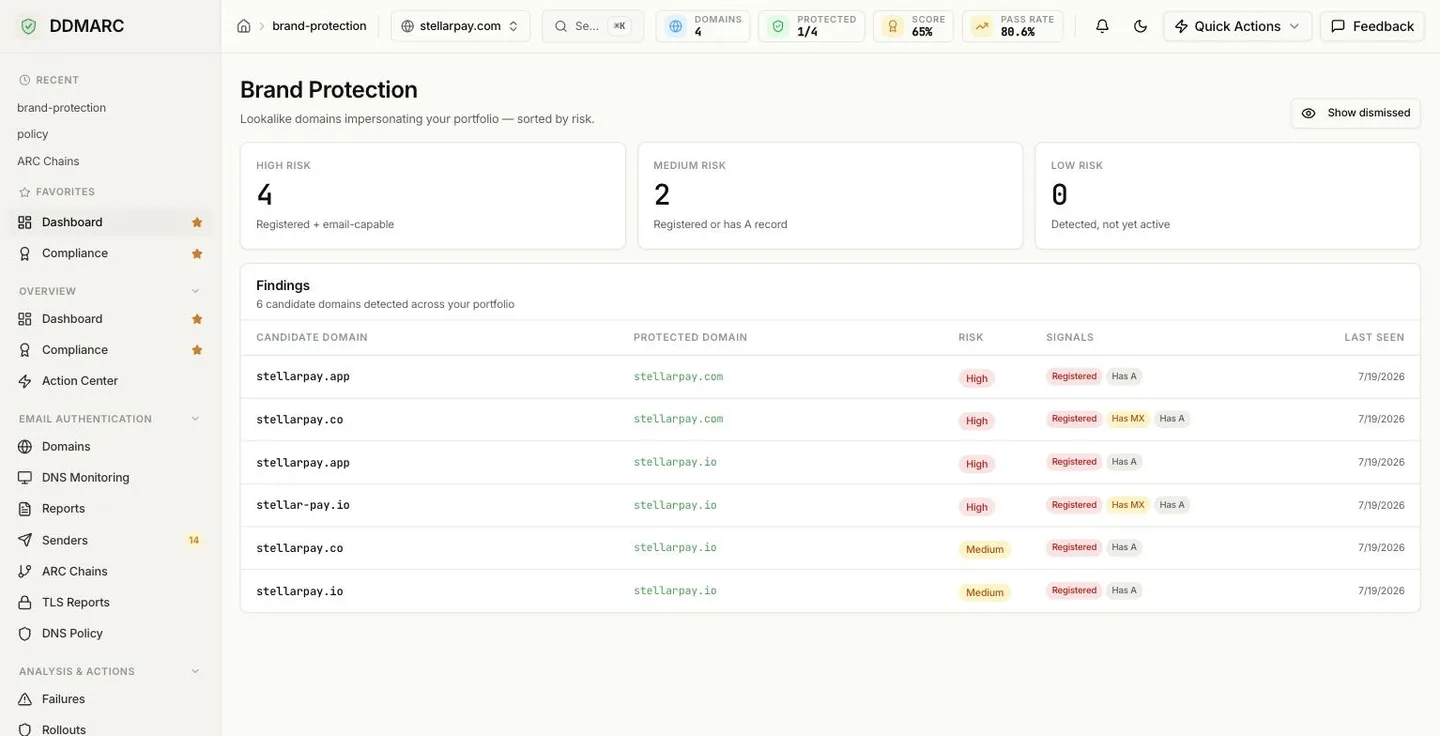Open Action Center menu item
The height and width of the screenshot is (736, 1440).
click(110, 381)
